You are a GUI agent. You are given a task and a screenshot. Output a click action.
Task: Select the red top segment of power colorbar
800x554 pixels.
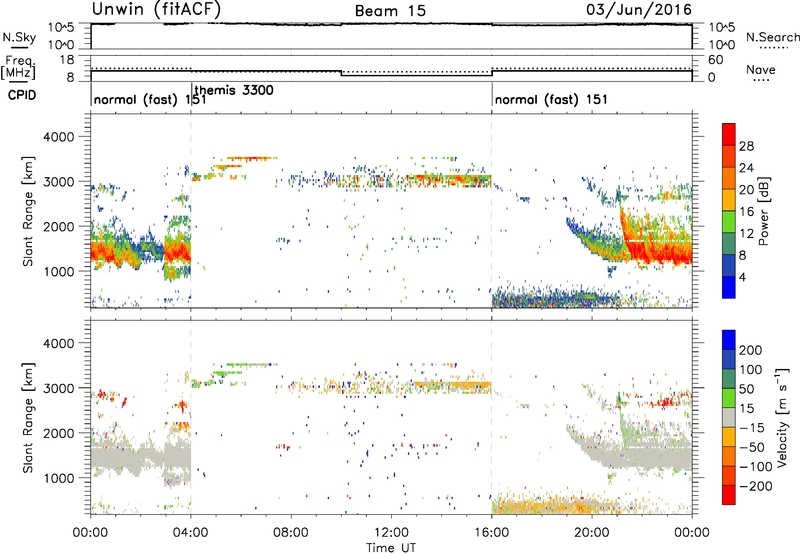[x=729, y=134]
